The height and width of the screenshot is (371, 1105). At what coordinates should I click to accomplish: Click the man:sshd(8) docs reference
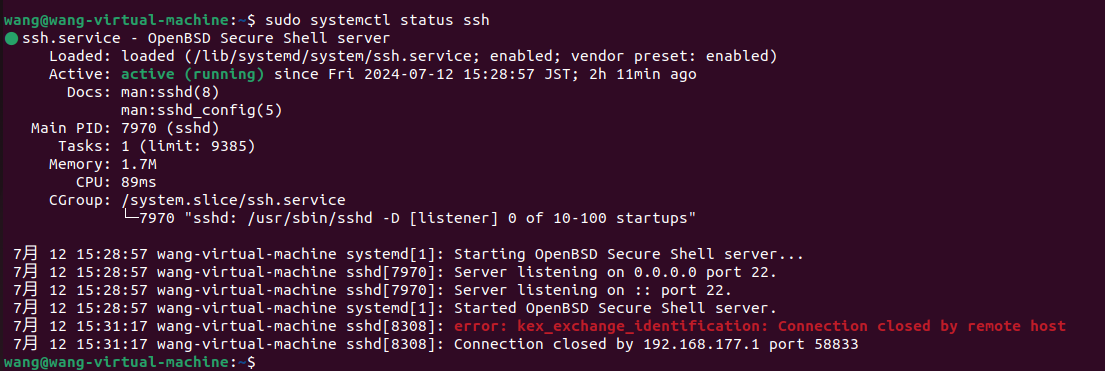pos(171,92)
